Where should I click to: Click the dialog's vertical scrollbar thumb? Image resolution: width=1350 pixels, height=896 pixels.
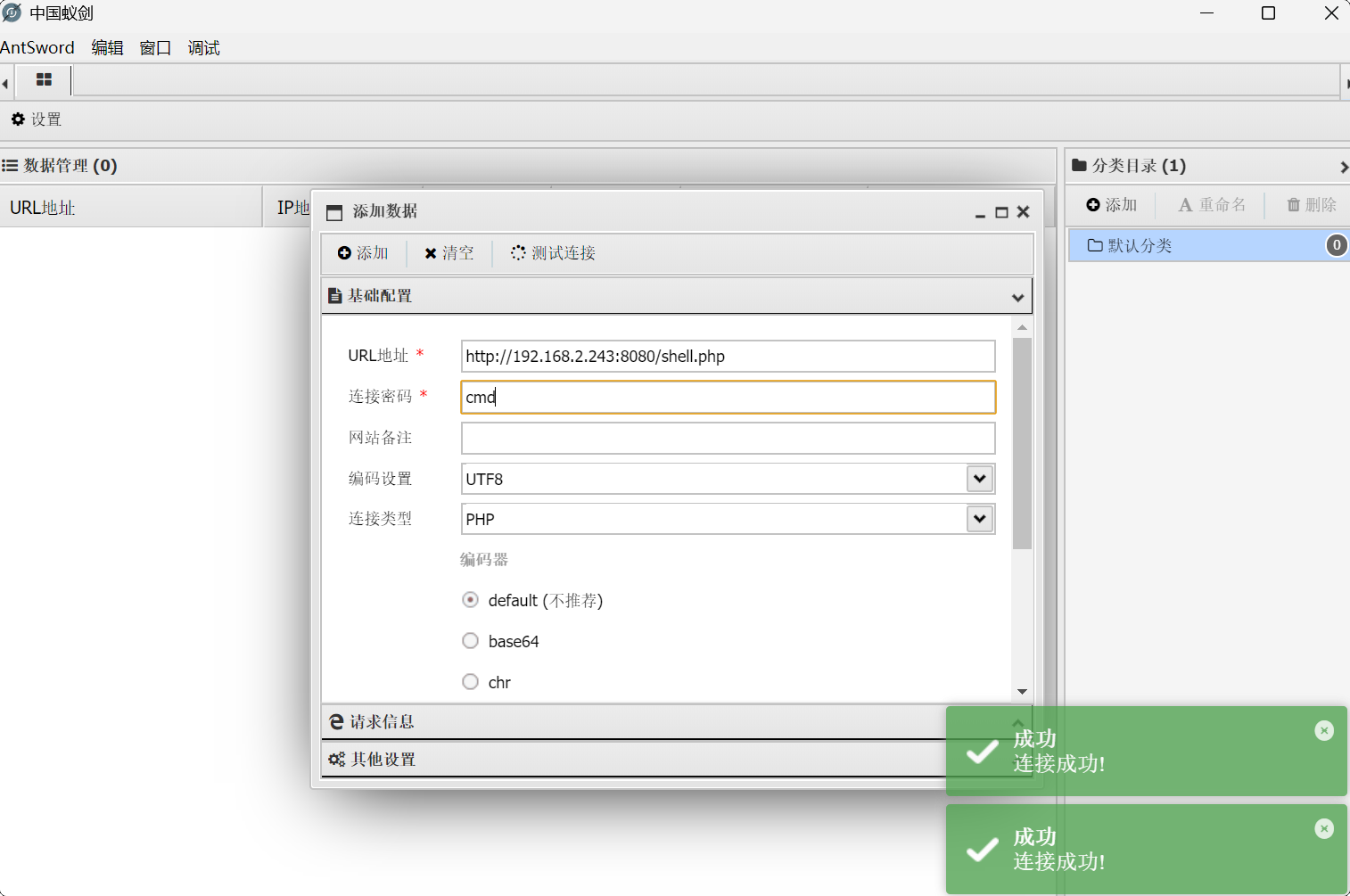tap(1022, 443)
